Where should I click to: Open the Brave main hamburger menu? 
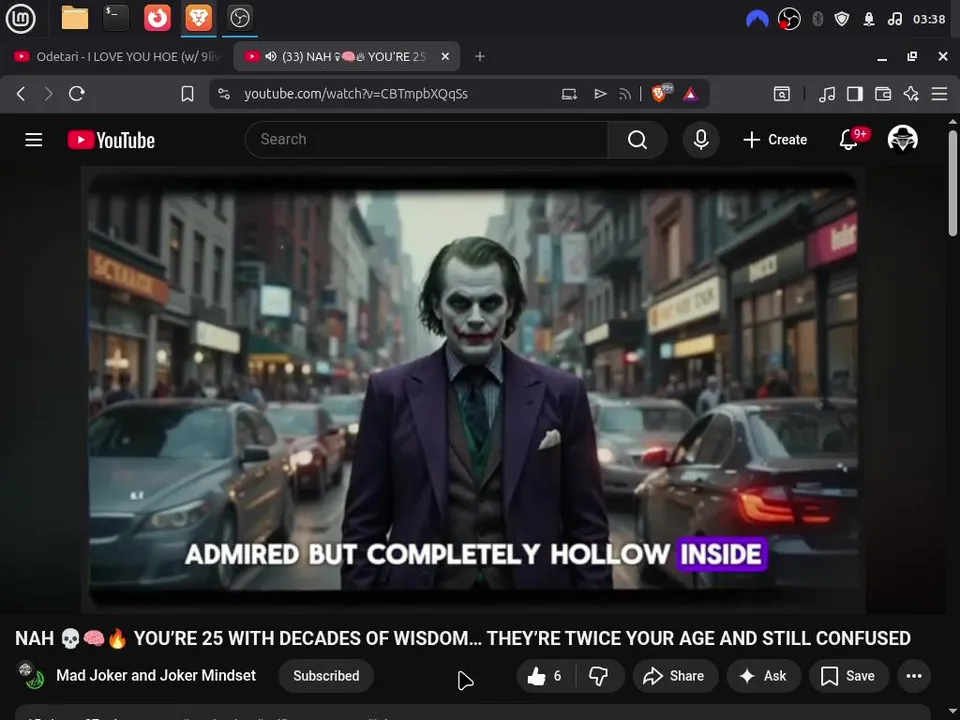939,94
